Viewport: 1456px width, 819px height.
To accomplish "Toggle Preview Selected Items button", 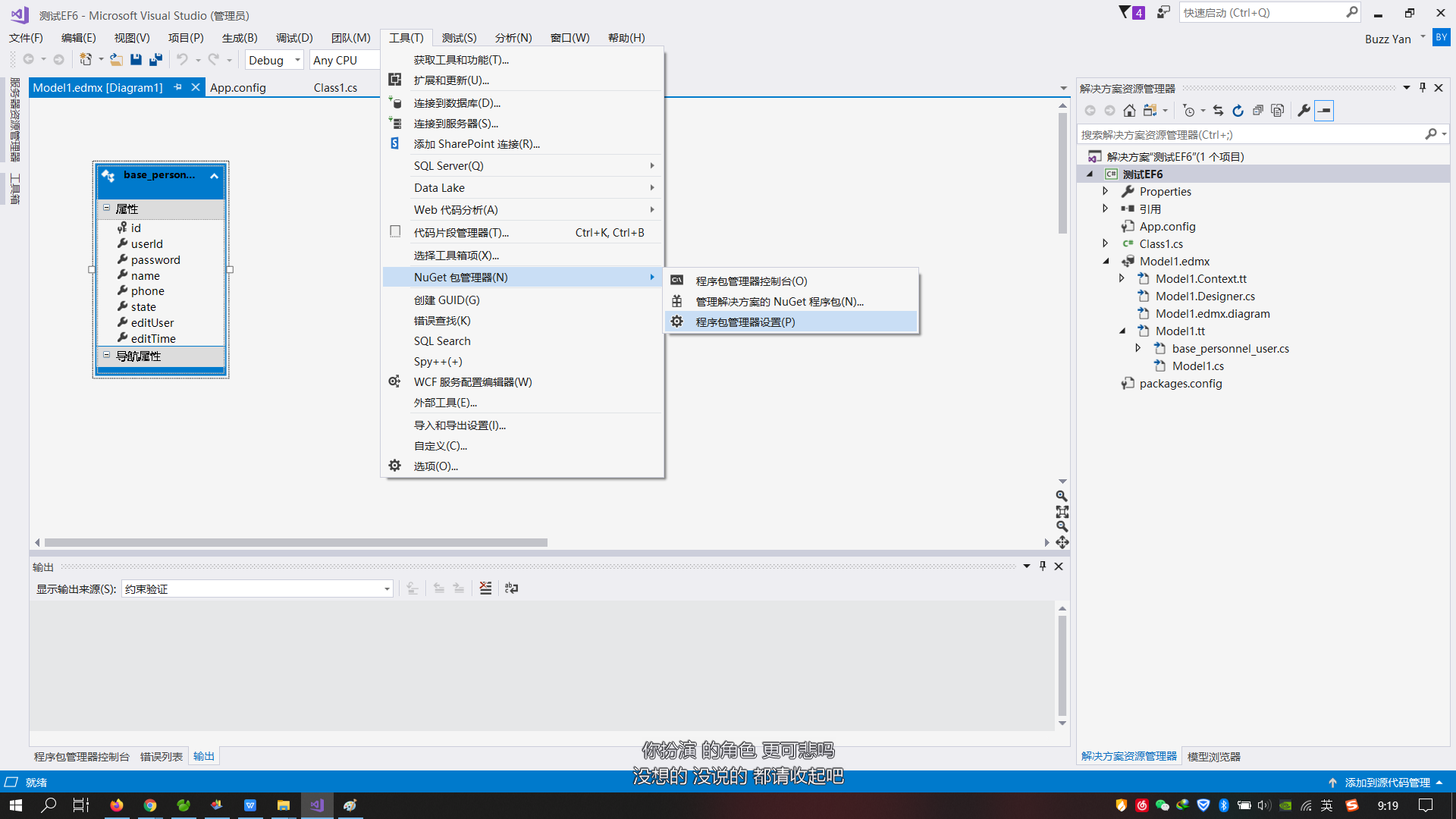I will pyautogui.click(x=1324, y=111).
